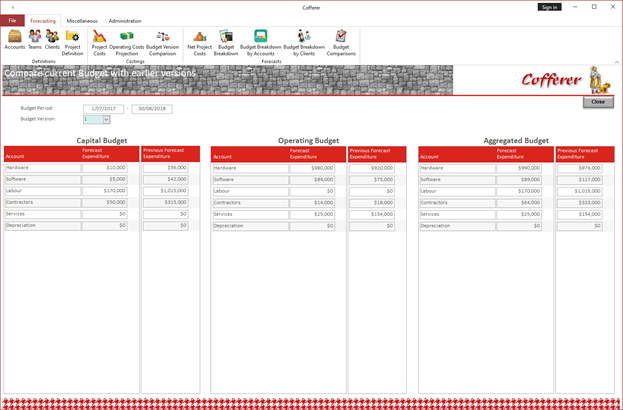Click the Close button on form
This screenshot has height=410, width=623.
(598, 102)
